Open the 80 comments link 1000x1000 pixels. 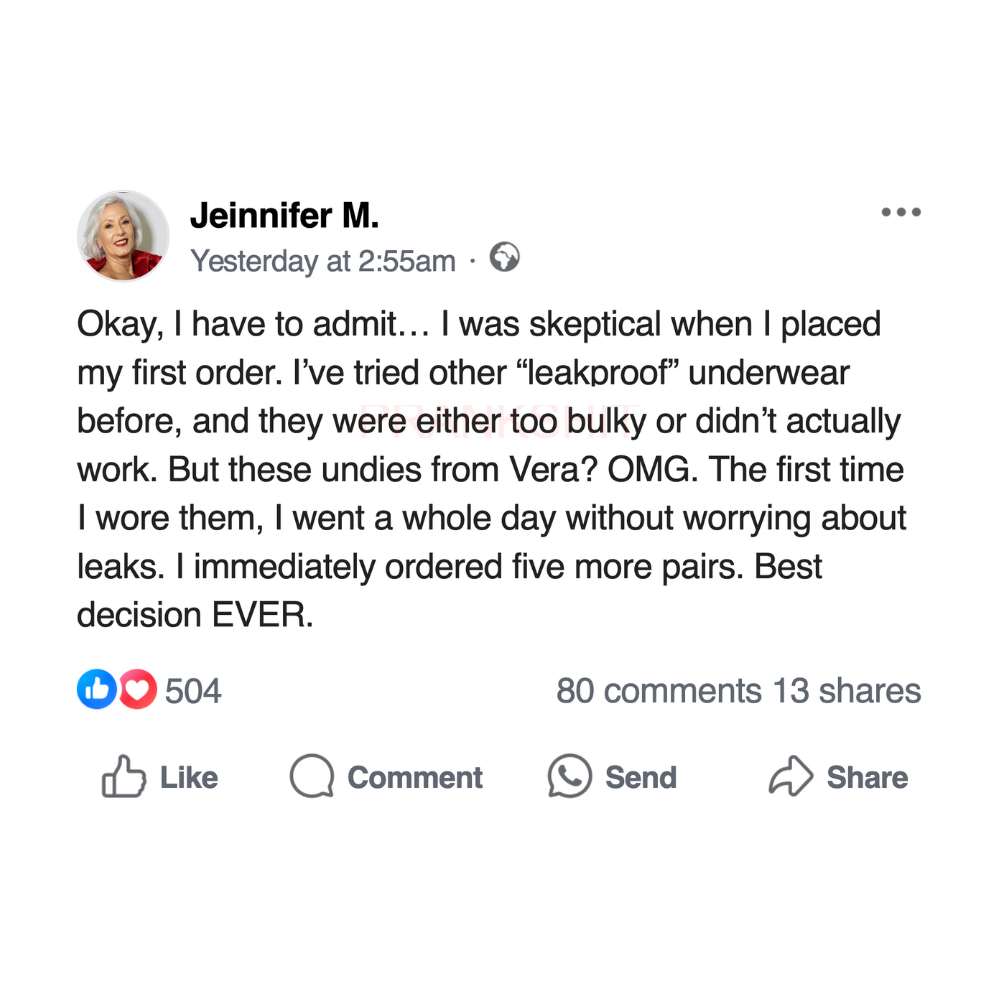658,691
